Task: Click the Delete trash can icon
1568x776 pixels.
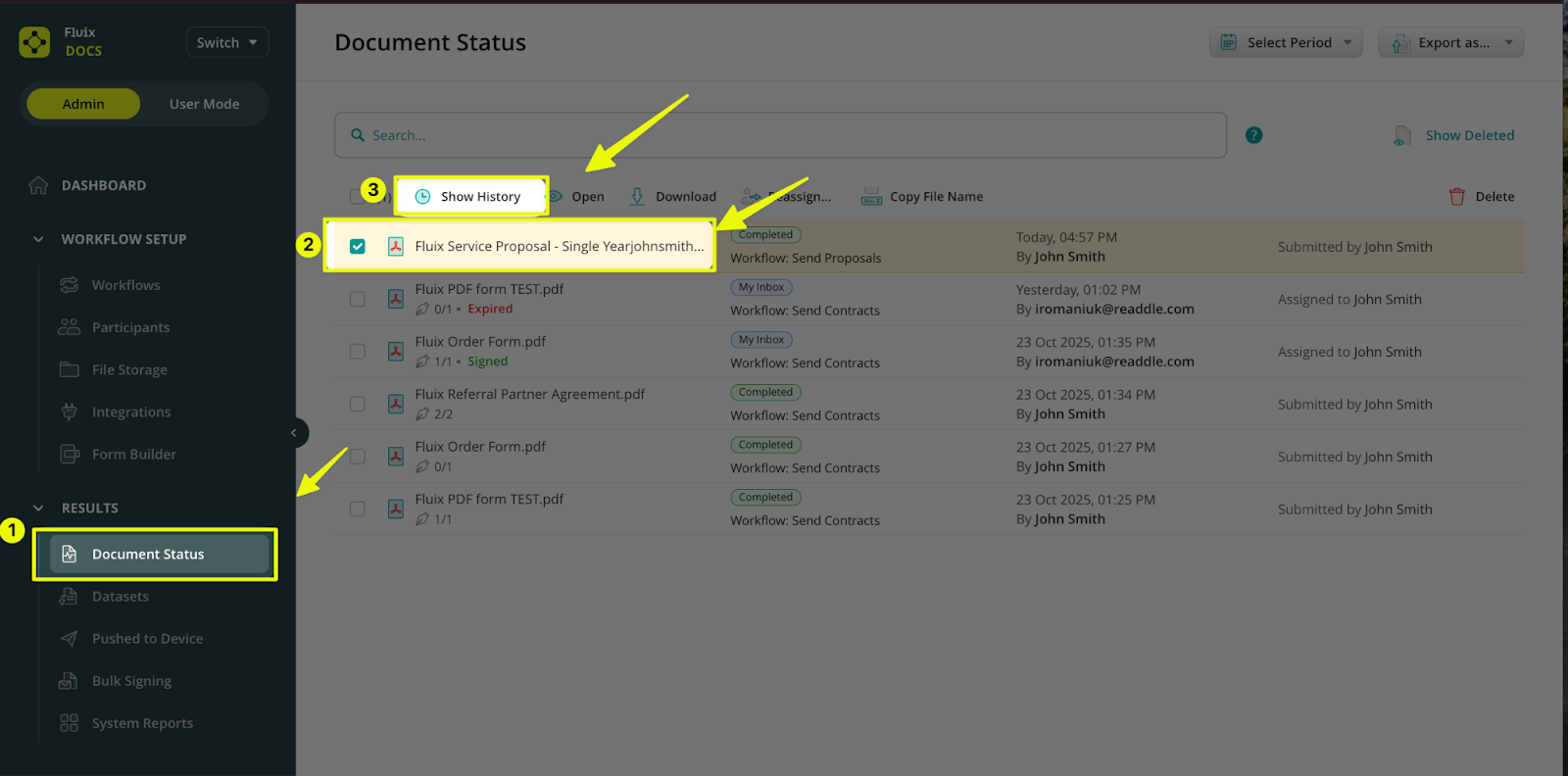Action: (x=1457, y=196)
